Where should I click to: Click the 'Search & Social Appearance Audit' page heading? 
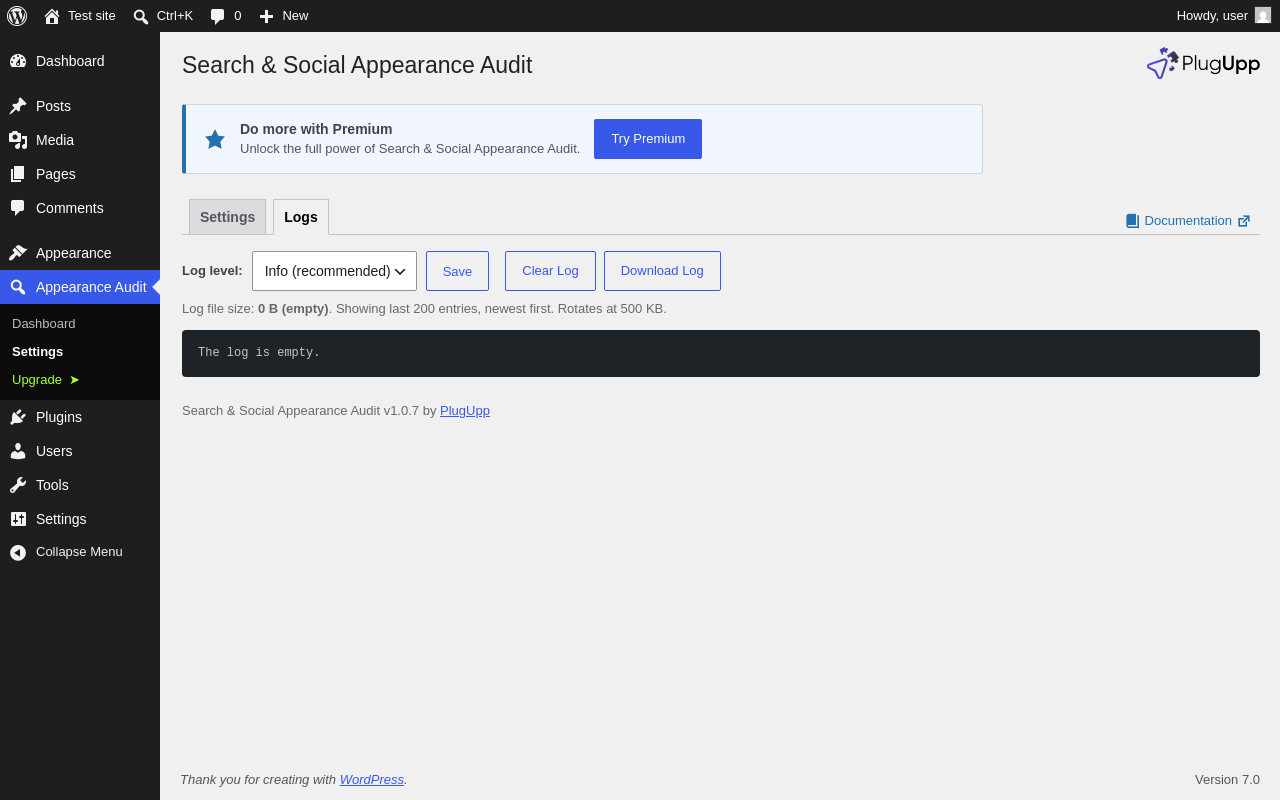(357, 65)
